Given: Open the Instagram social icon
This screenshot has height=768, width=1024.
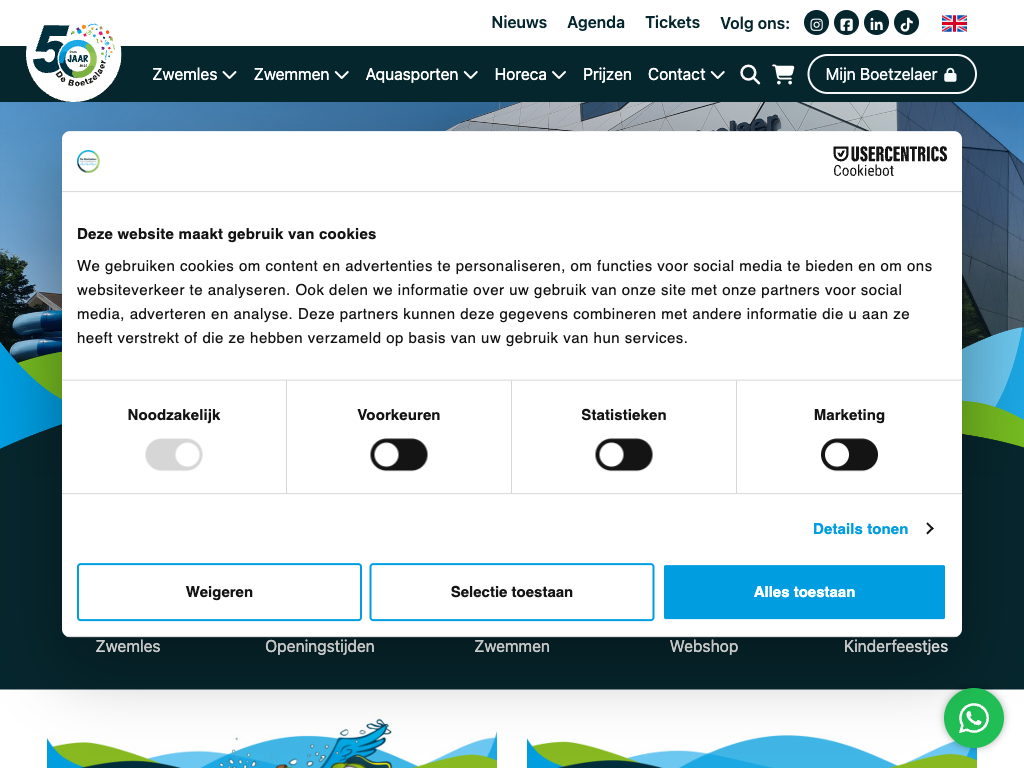Looking at the screenshot, I should [817, 23].
